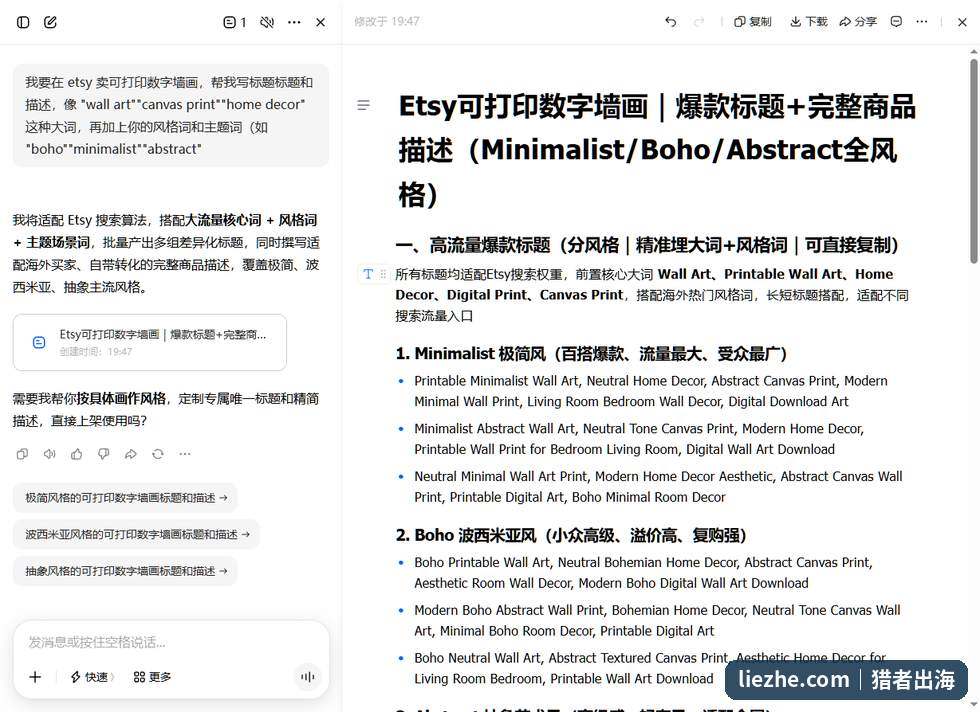Click bullet starting Printable Minimalist Wall Art
This screenshot has width=980, height=712.
click(651, 391)
